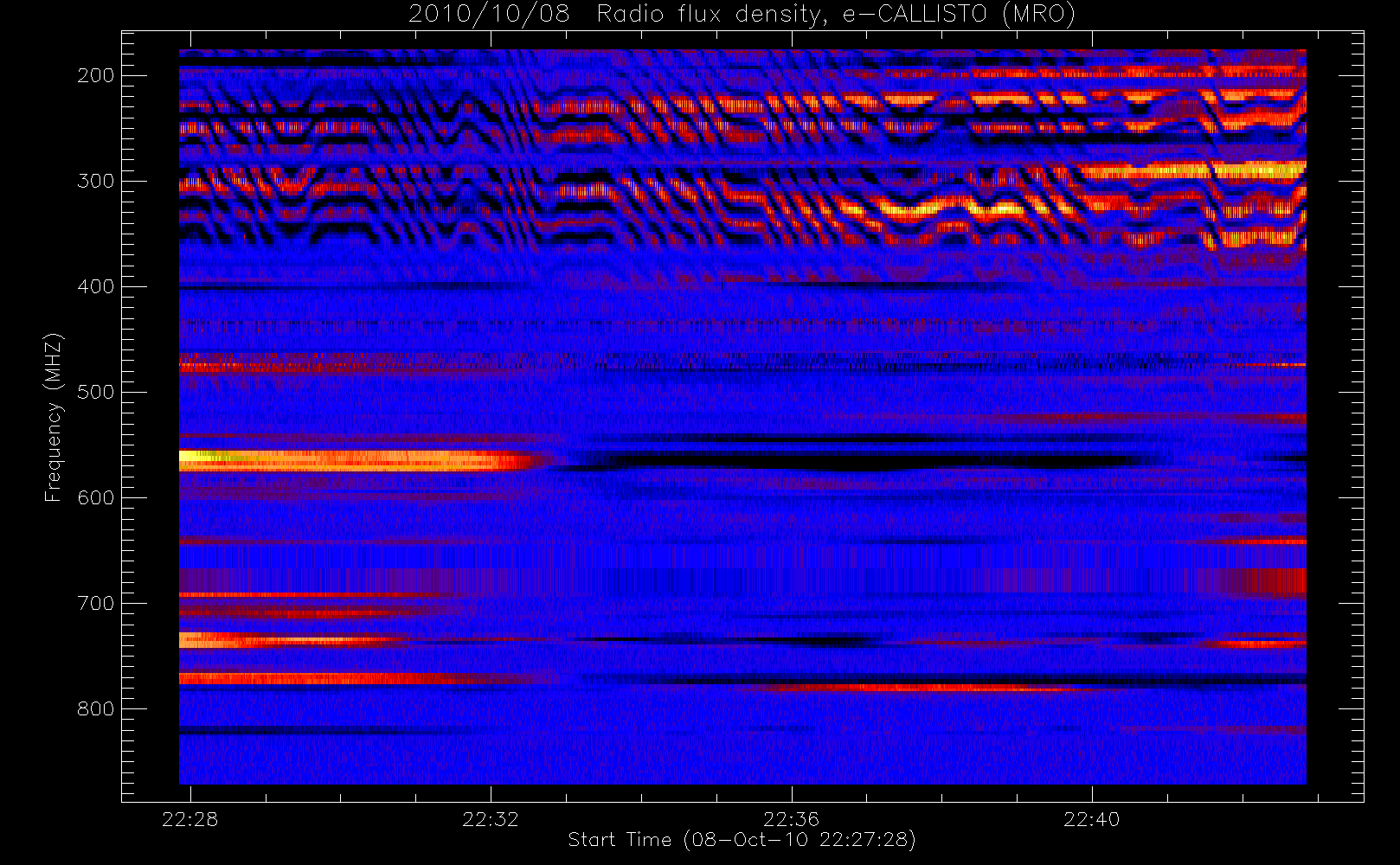Select the 600 frequency tick label
The width and height of the screenshot is (1400, 865).
tap(95, 497)
